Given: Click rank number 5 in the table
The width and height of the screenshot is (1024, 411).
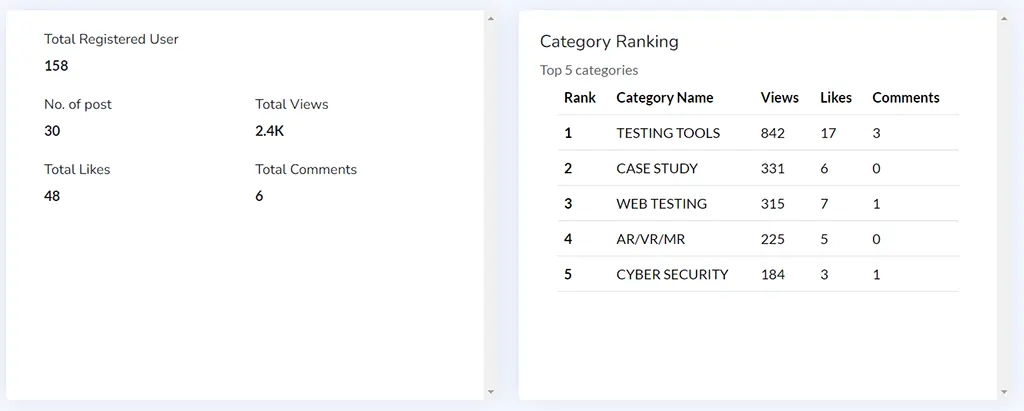Looking at the screenshot, I should click(x=568, y=274).
